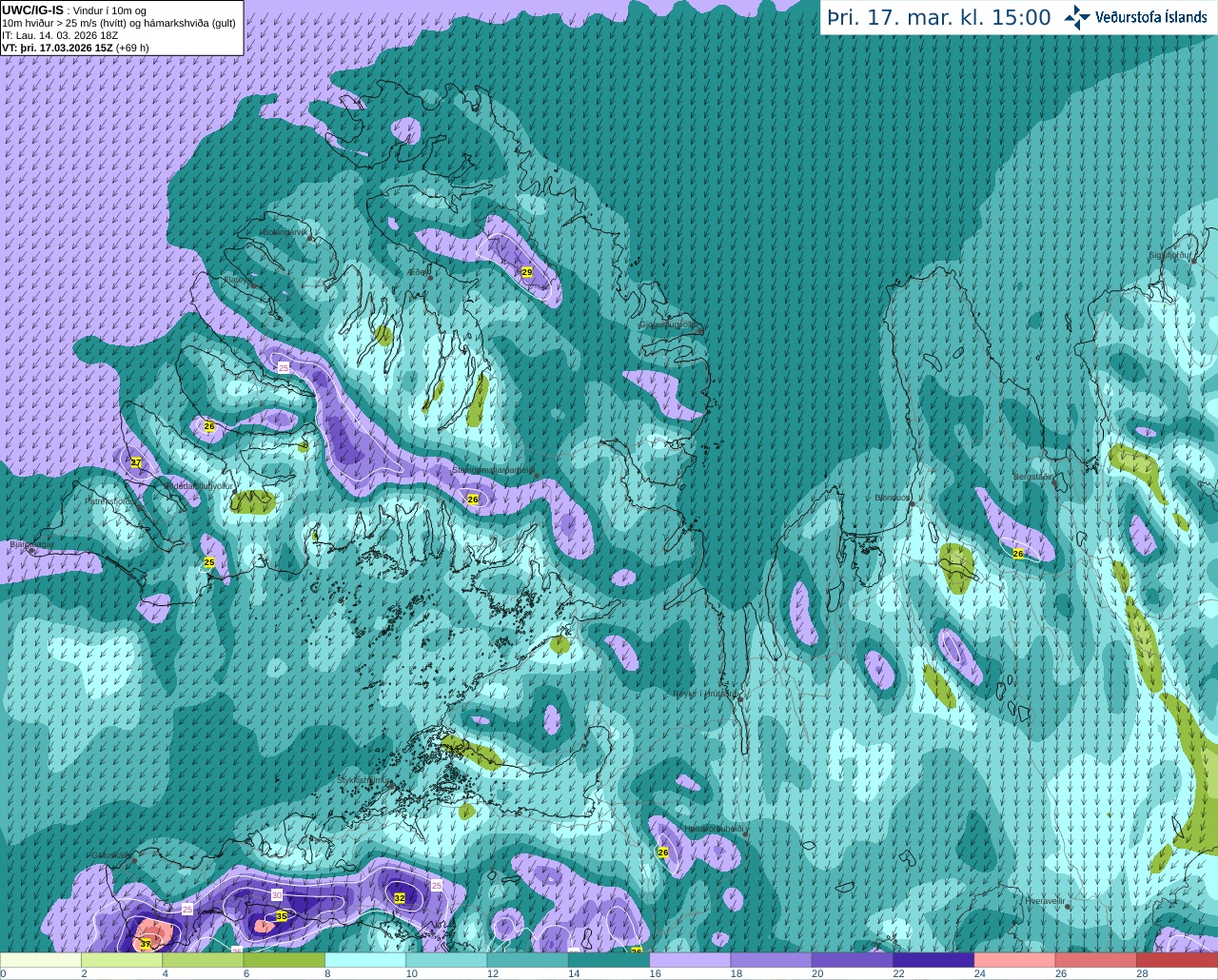Click the 'VT: þri. 17.03.2026 15Z' line

75,48
